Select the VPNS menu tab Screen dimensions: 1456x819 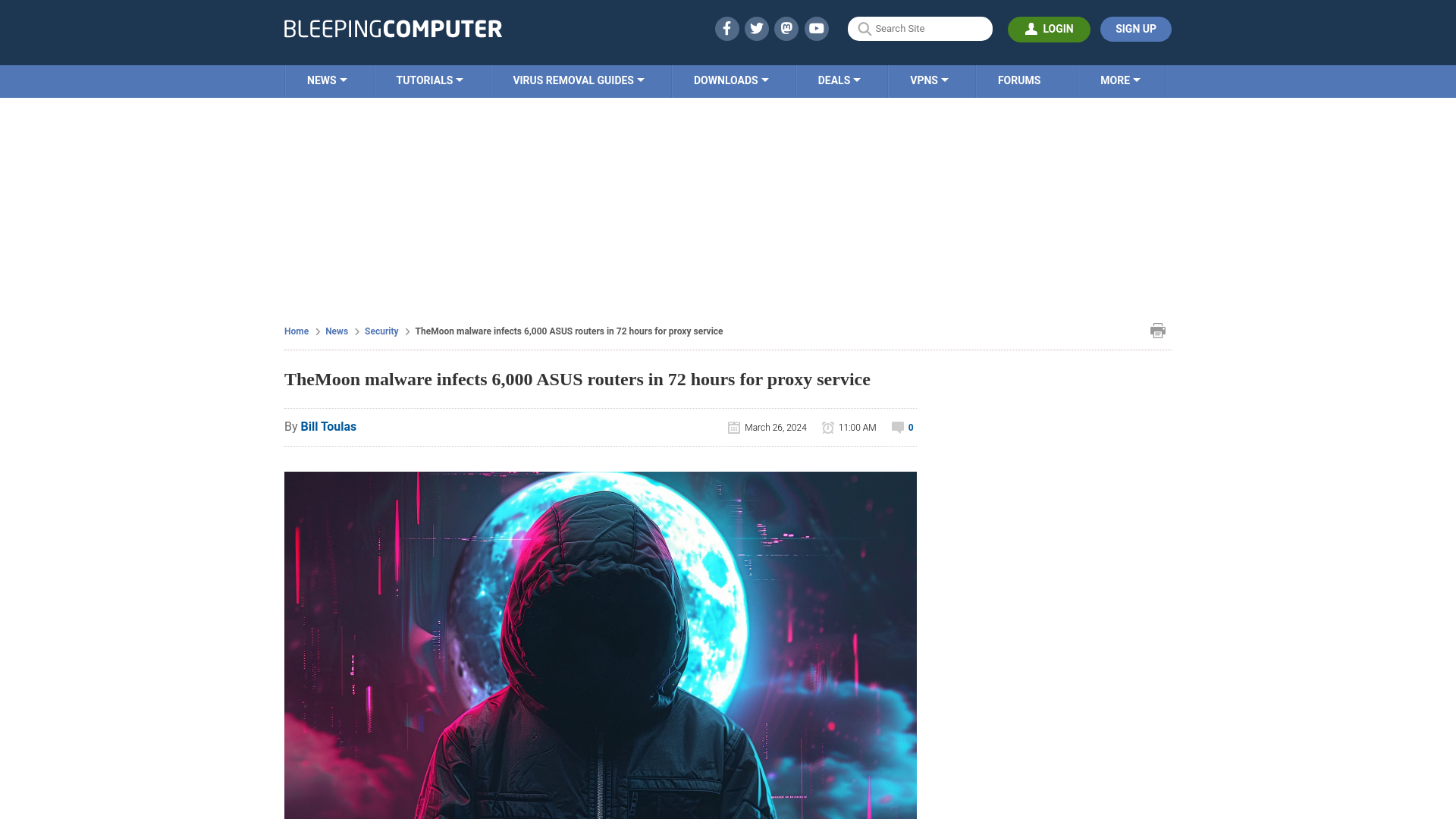tap(929, 80)
